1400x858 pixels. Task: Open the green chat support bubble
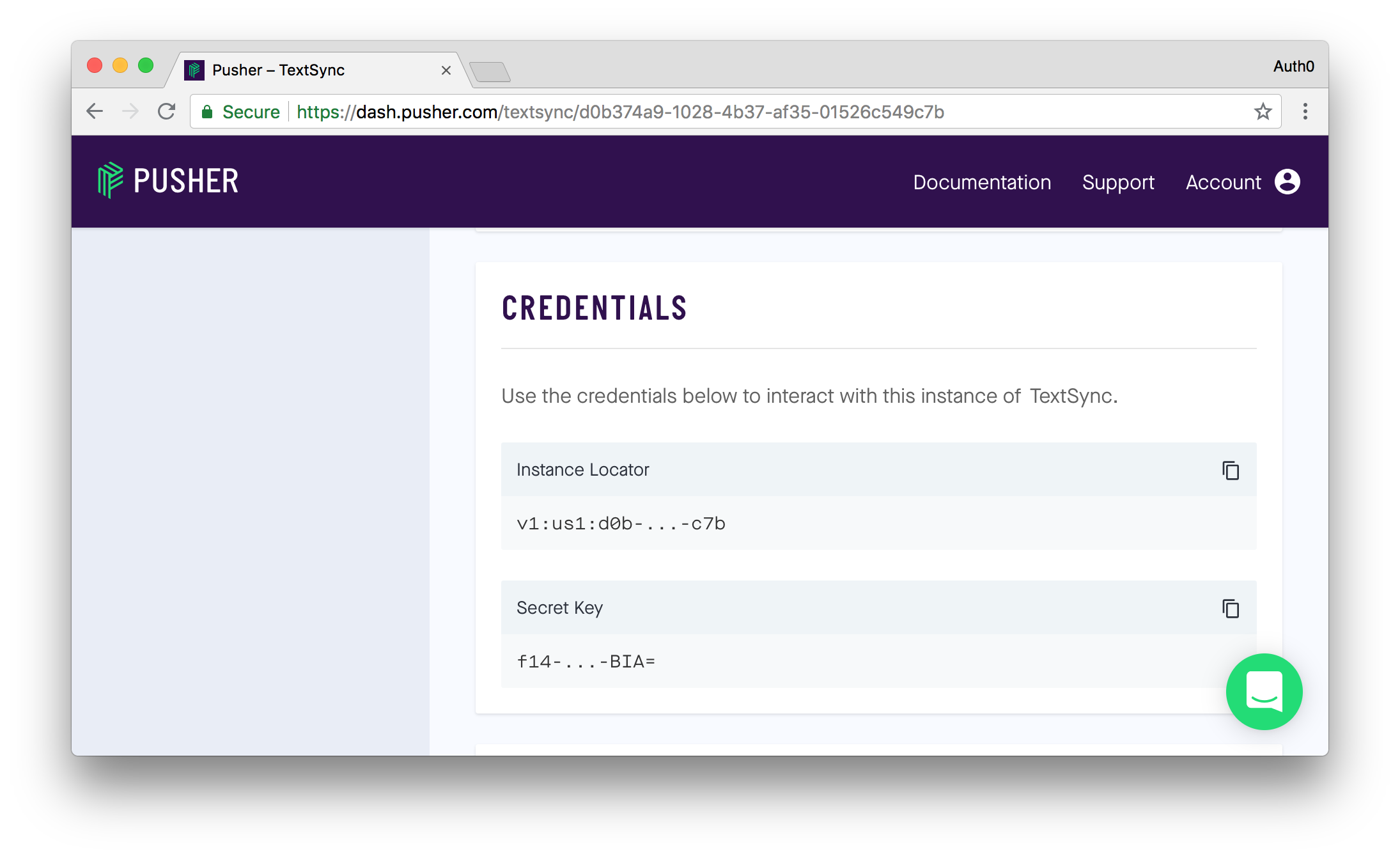(x=1264, y=692)
